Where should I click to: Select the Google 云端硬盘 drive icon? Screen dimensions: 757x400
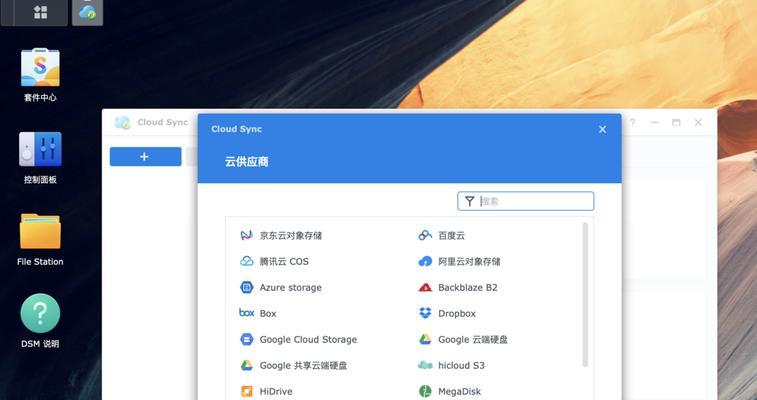pyautogui.click(x=425, y=339)
